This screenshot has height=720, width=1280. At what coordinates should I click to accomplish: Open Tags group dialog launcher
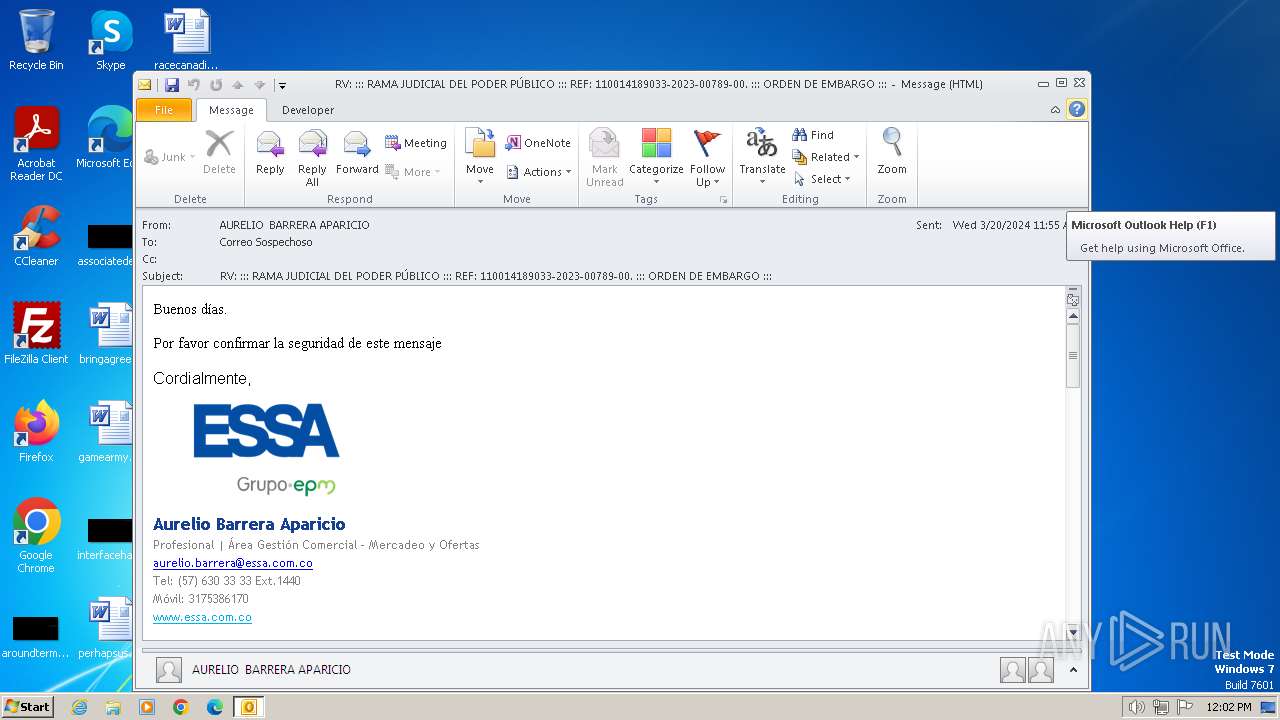(x=723, y=200)
